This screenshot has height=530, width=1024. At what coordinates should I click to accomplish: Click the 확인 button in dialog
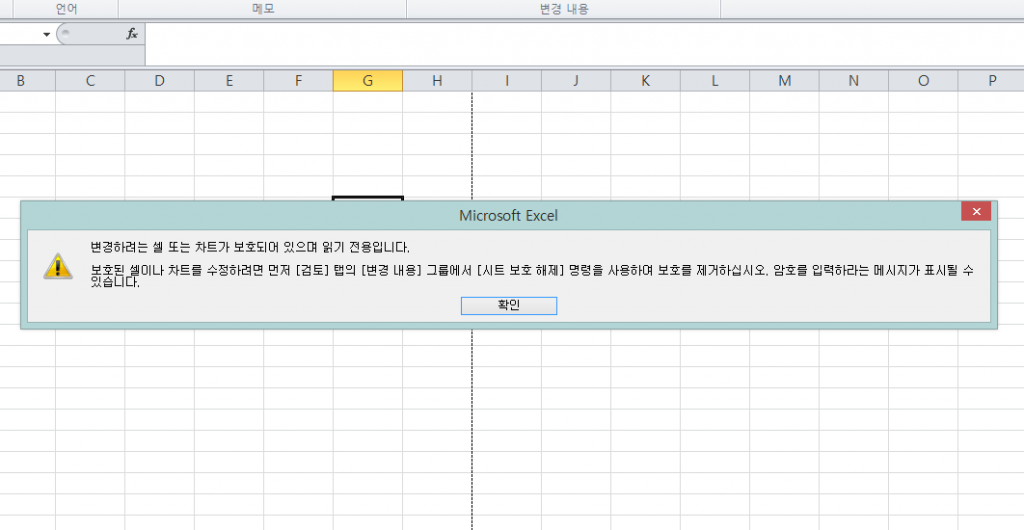click(509, 305)
